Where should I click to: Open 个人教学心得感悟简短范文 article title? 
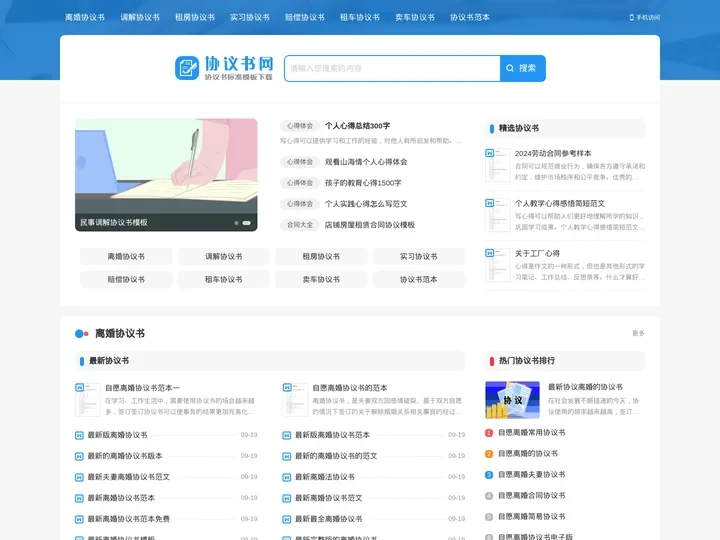coord(560,203)
